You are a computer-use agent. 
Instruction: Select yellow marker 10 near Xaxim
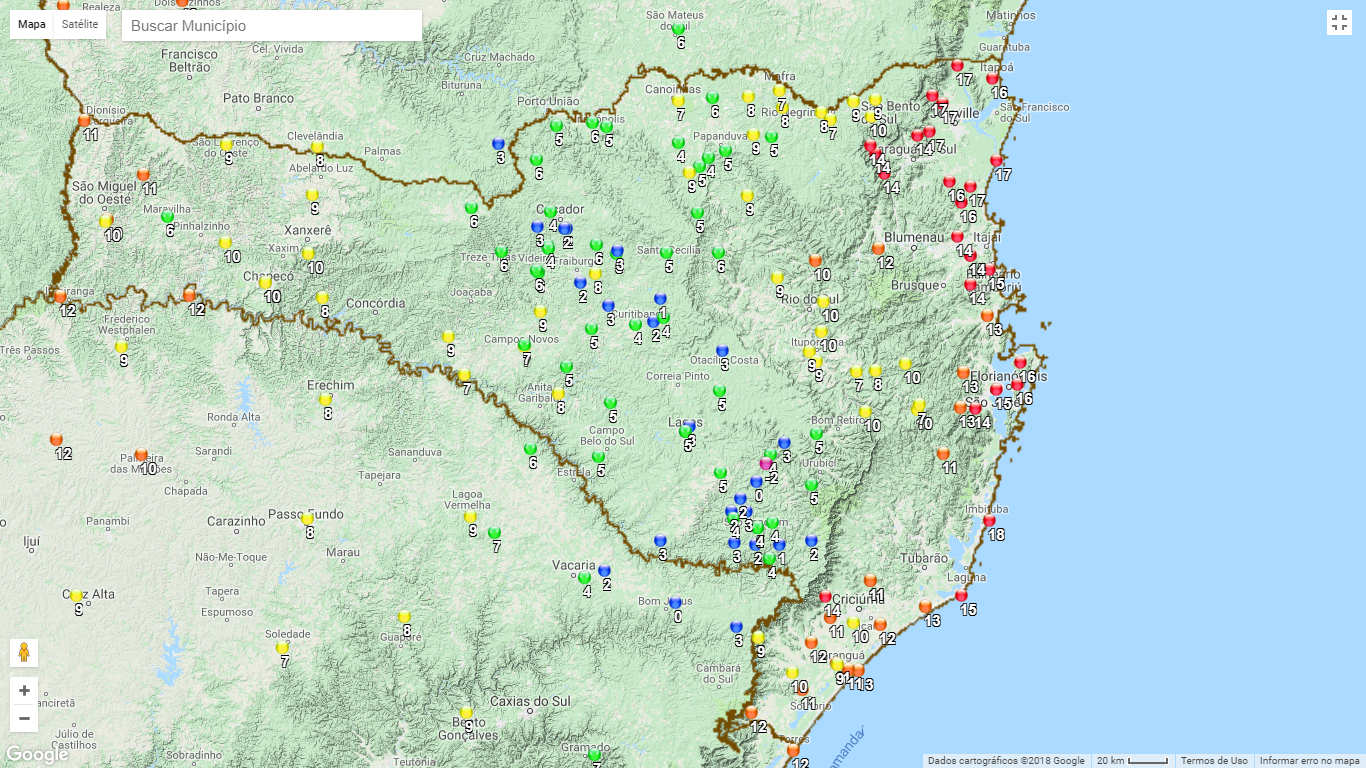tap(308, 254)
